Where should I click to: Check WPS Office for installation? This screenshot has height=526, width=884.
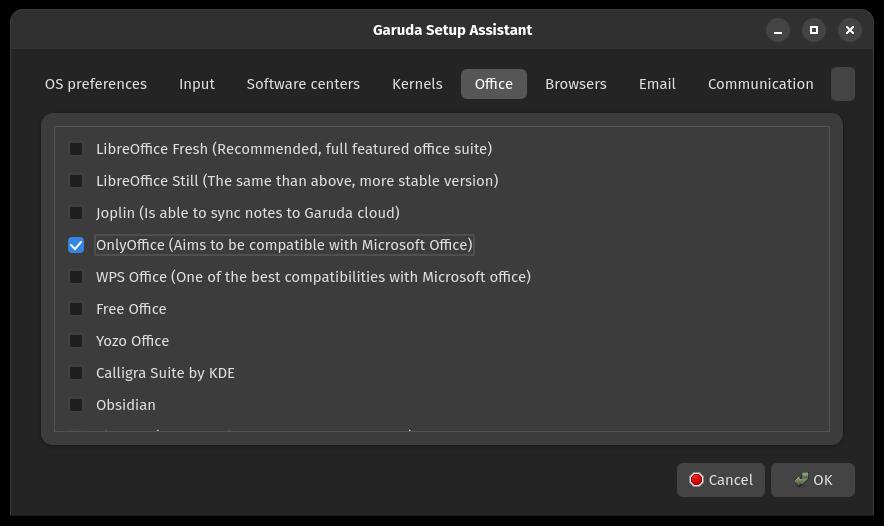(x=76, y=277)
